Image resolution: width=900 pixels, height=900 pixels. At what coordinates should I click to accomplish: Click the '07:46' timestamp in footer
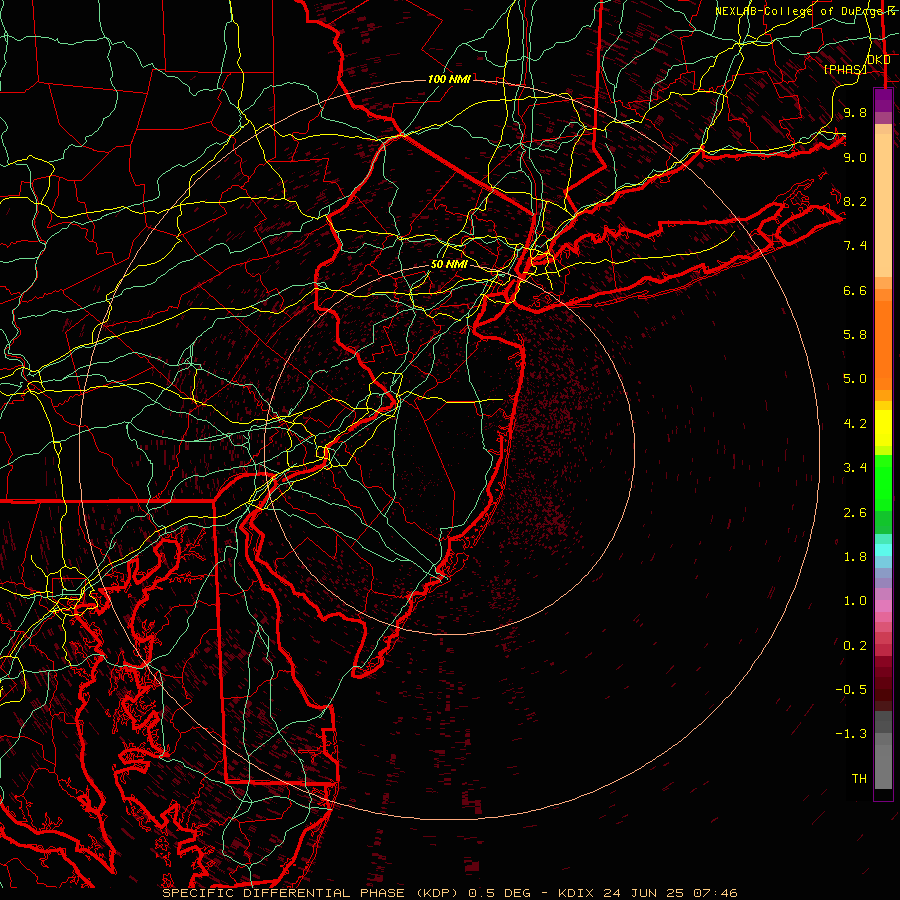715,893
